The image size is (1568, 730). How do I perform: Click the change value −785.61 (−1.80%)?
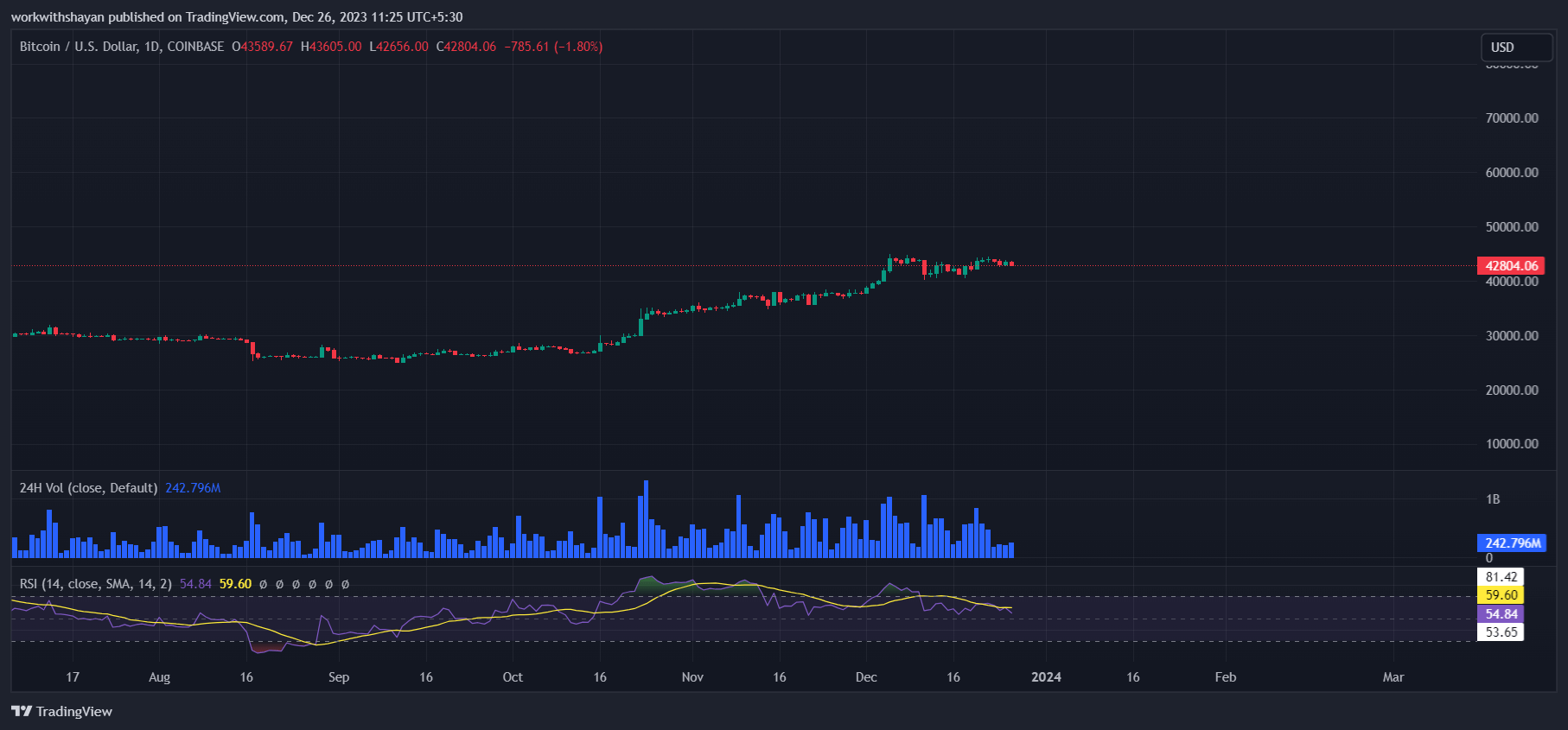553,47
